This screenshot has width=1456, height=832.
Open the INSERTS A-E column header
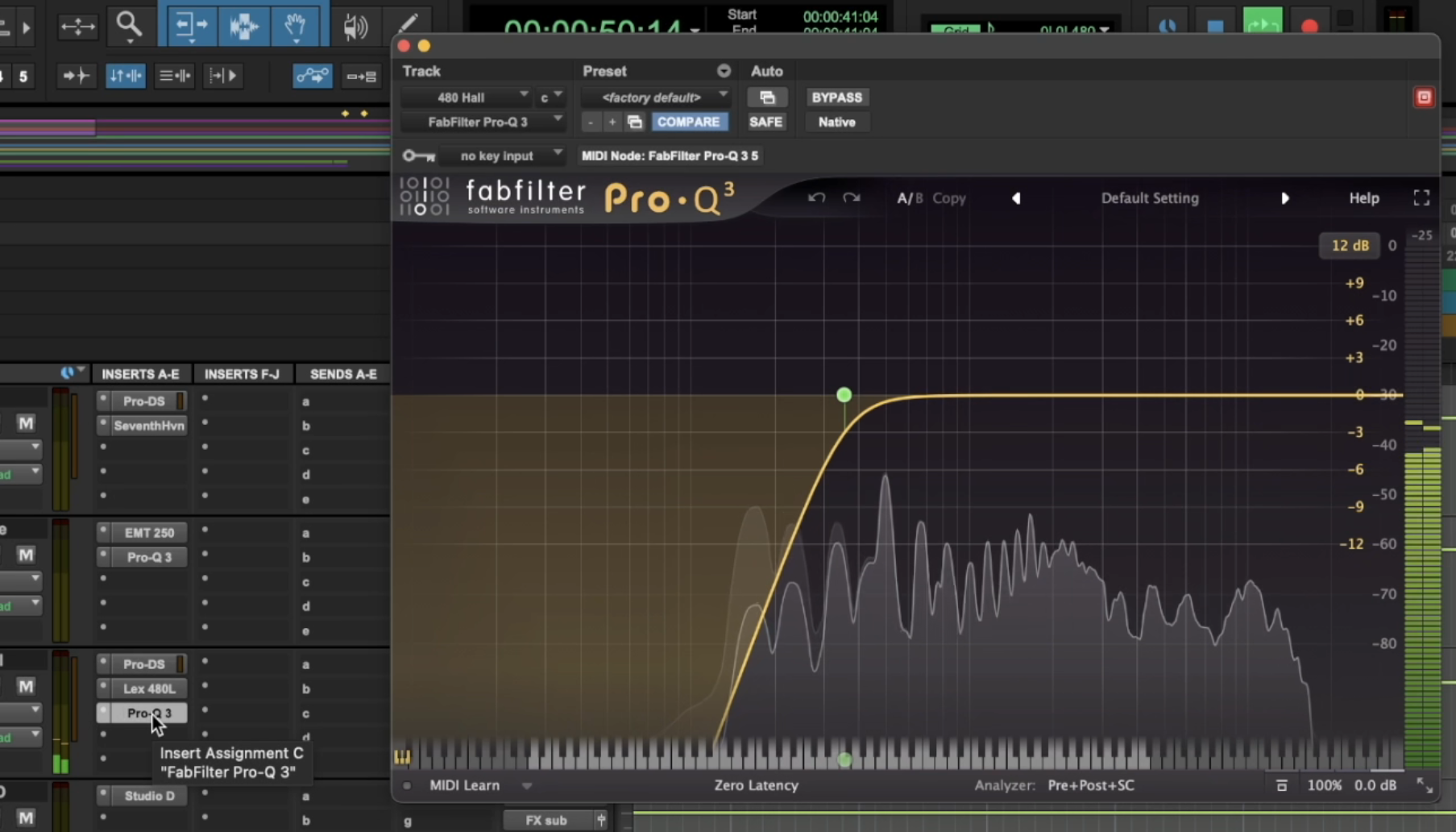140,374
